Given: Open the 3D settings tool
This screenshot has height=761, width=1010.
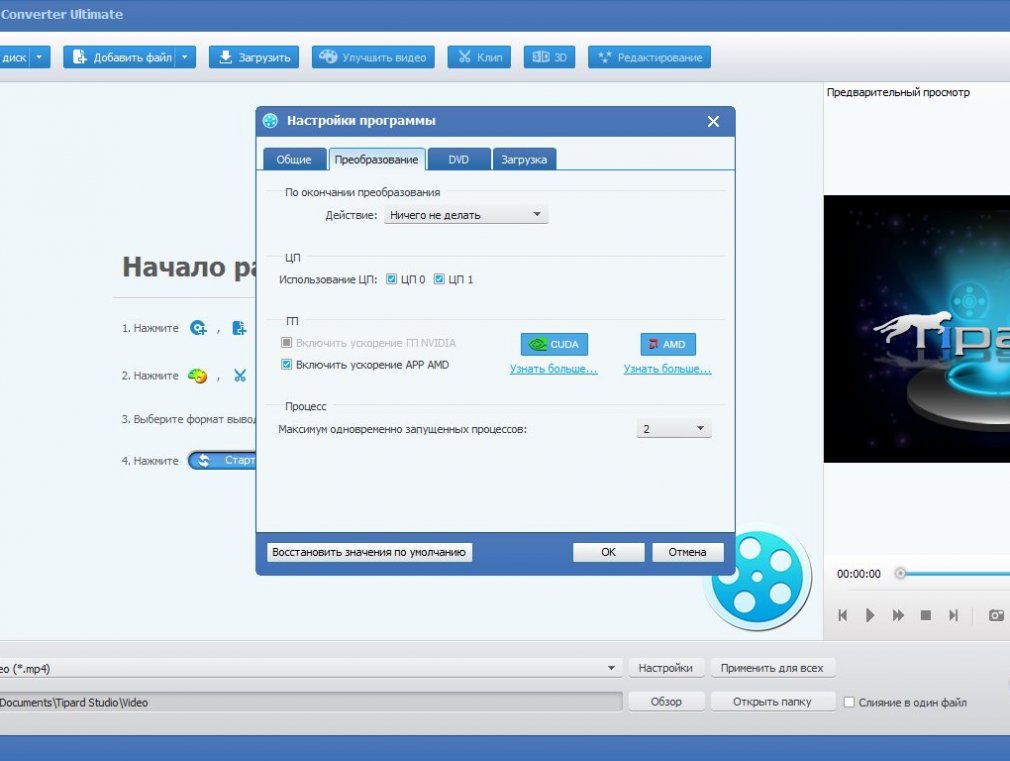Looking at the screenshot, I should pyautogui.click(x=549, y=57).
